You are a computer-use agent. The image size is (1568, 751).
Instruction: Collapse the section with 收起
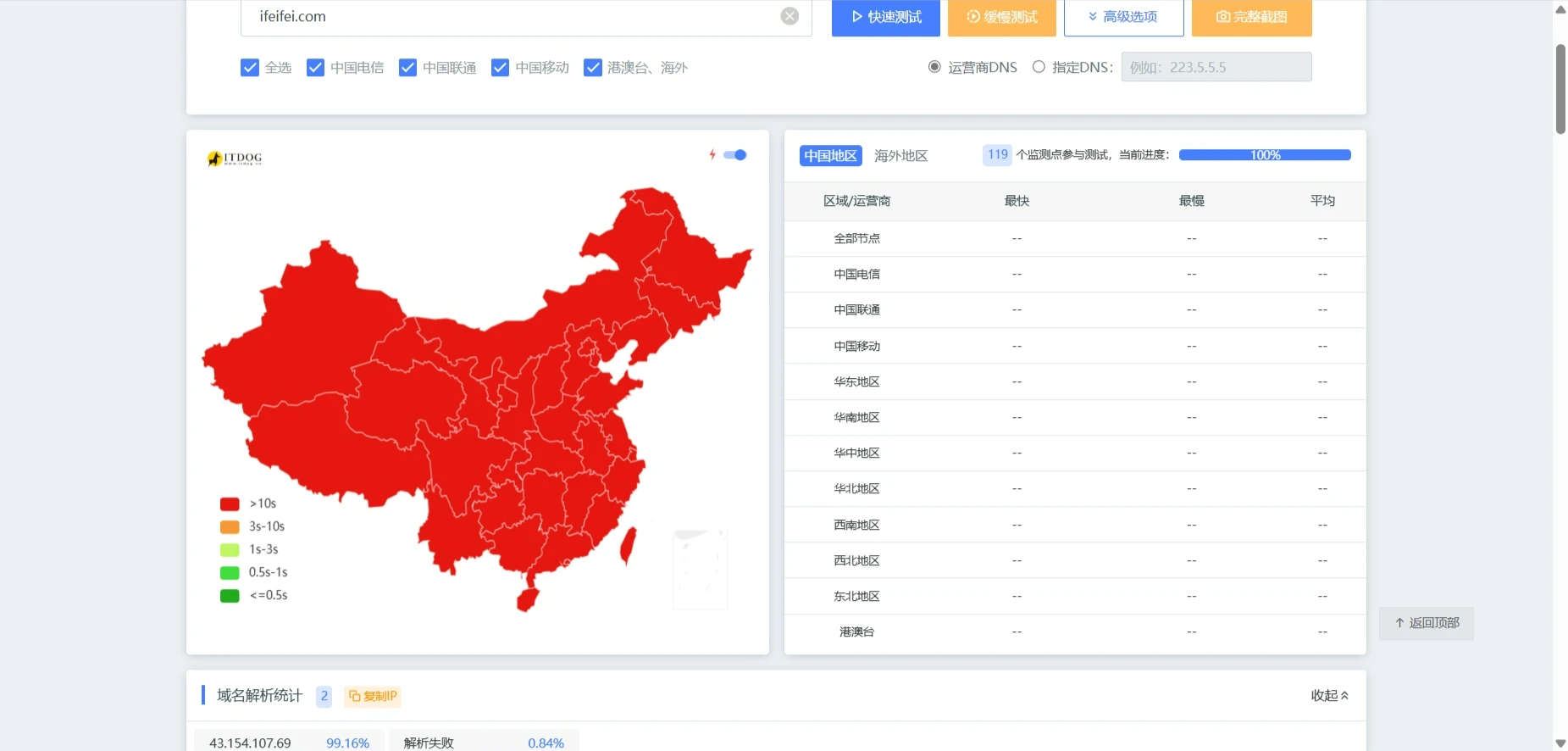[1329, 695]
